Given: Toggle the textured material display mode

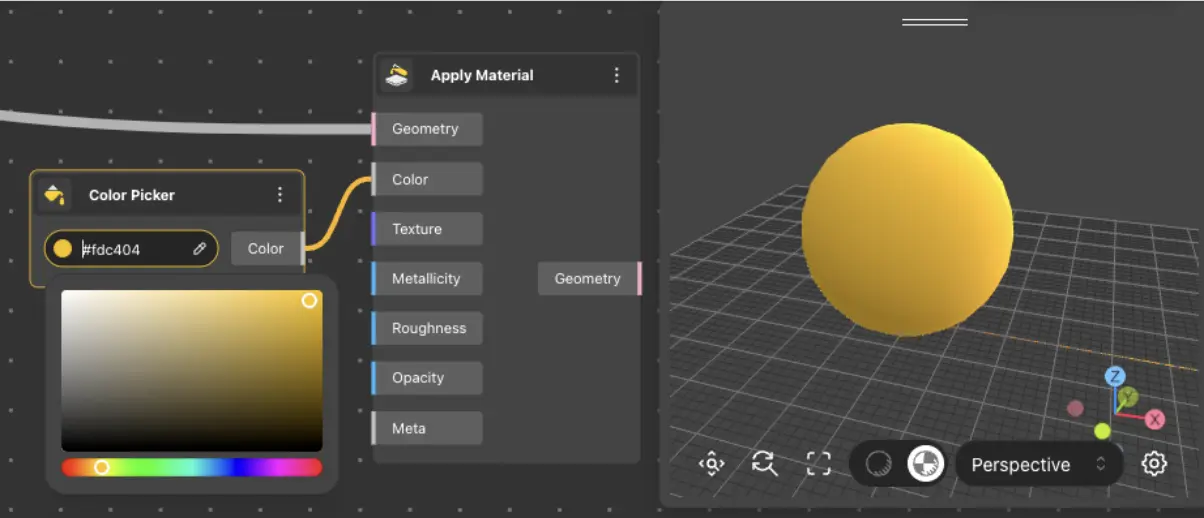Looking at the screenshot, I should (x=925, y=464).
